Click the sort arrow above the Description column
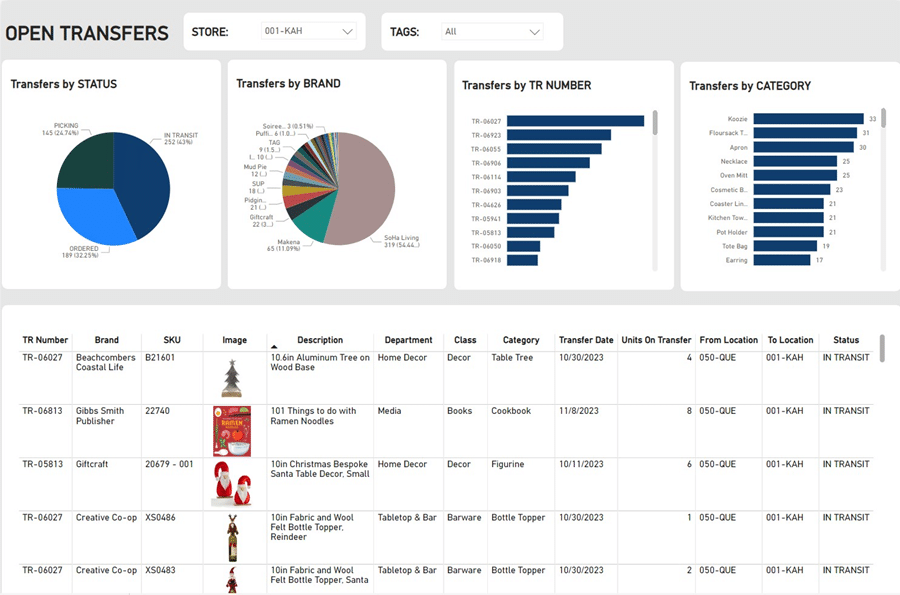900x595 pixels. click(x=274, y=347)
